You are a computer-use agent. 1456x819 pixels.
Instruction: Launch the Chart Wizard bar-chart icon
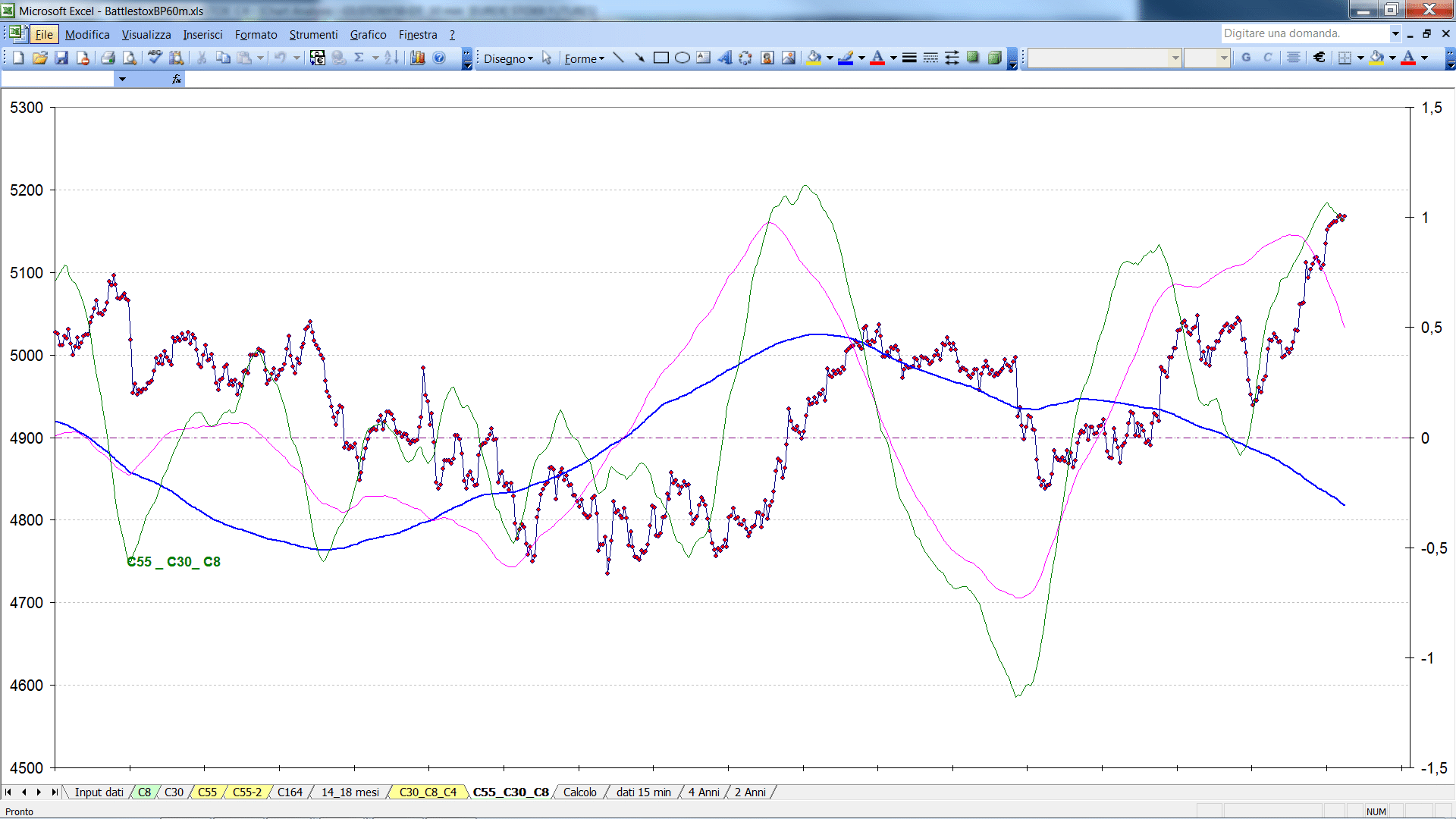pos(417,58)
